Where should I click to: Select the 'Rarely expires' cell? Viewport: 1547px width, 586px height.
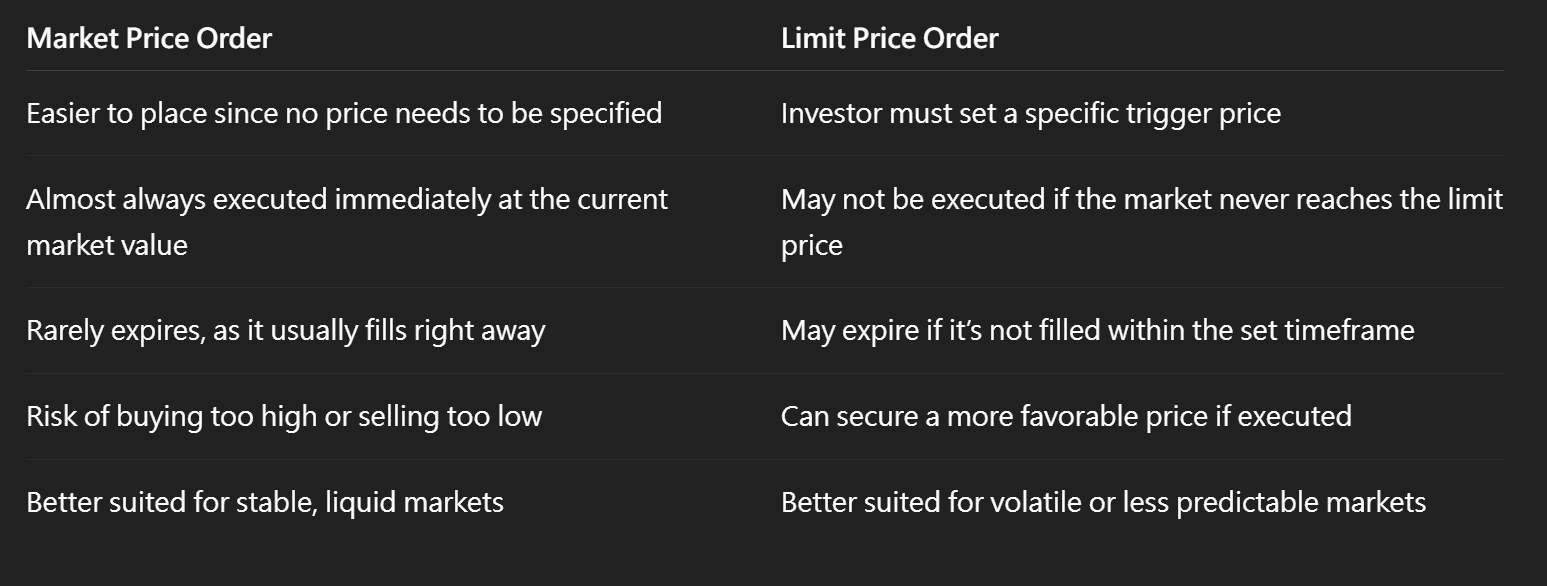286,330
